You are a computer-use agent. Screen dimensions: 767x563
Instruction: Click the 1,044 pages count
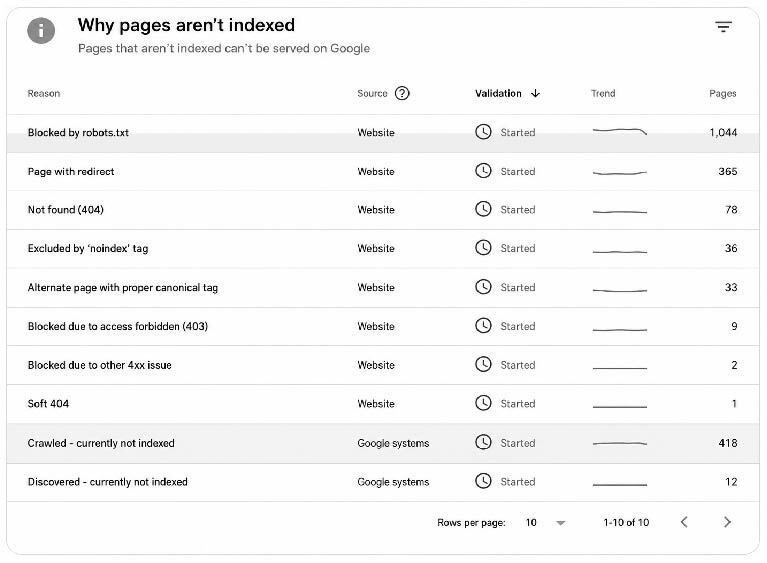(x=723, y=133)
